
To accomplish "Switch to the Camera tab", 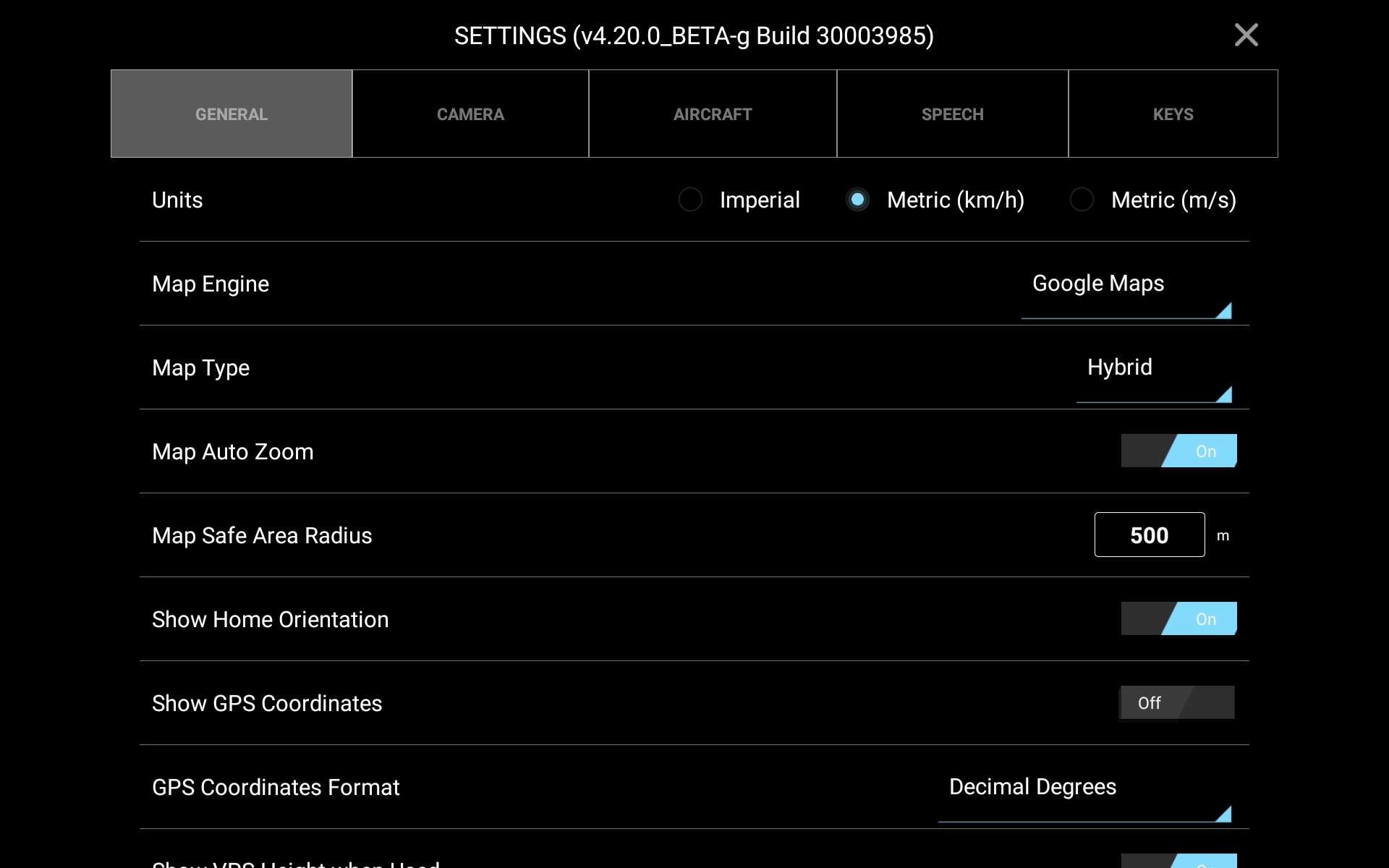I will (470, 114).
